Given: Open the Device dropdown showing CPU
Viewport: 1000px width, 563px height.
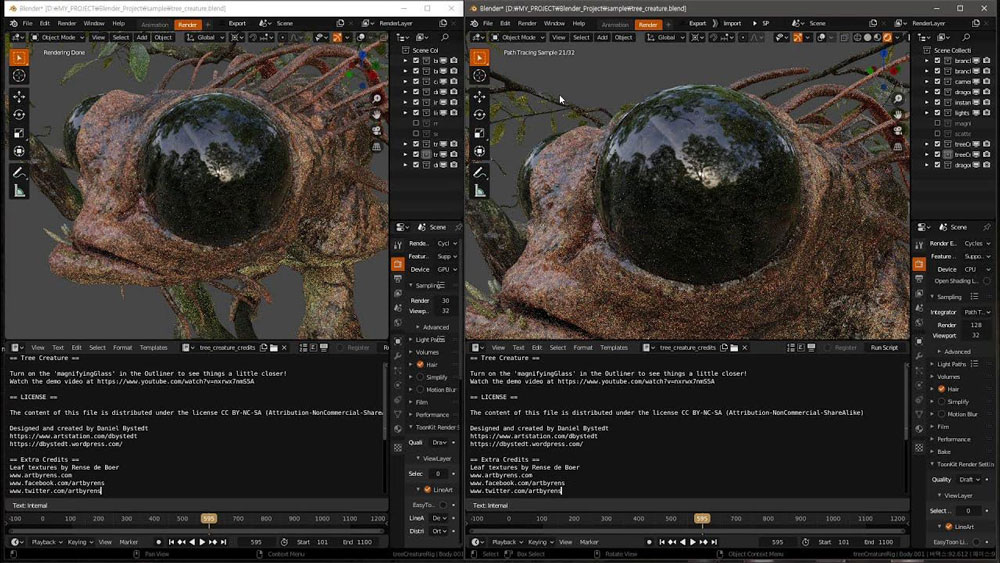Looking at the screenshot, I should tap(975, 269).
